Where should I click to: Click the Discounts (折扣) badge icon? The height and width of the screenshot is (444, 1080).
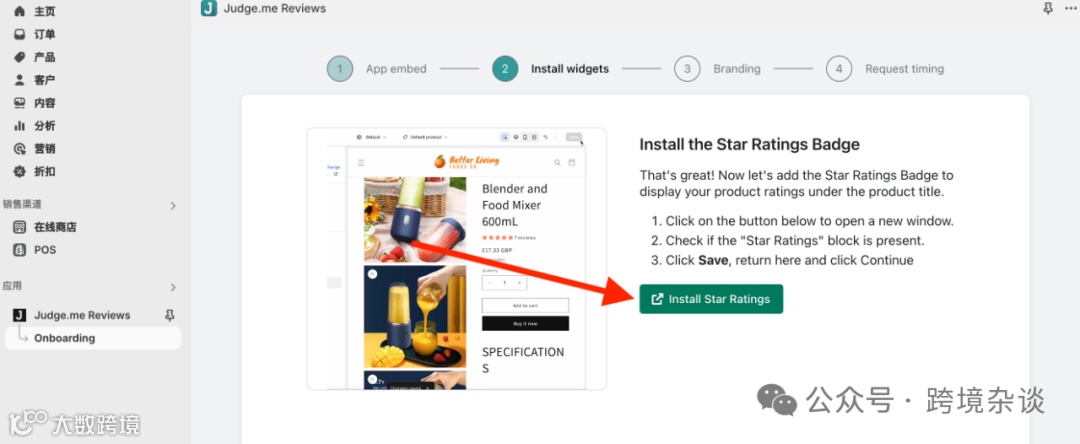pyautogui.click(x=20, y=171)
